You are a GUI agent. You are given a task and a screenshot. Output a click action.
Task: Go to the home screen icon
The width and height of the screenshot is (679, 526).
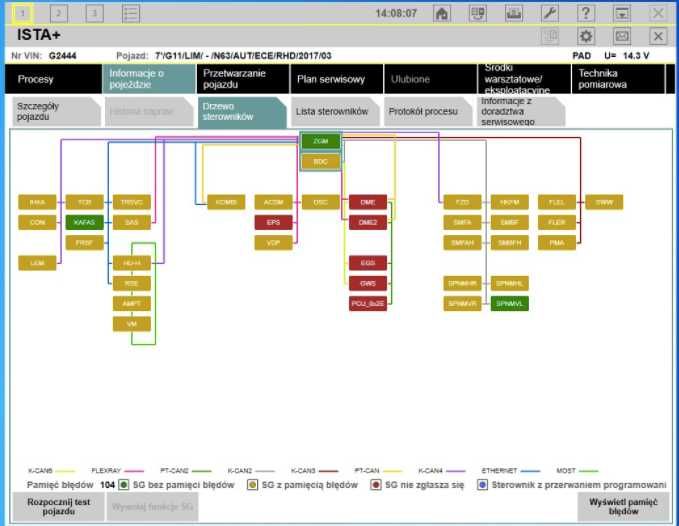(x=442, y=13)
